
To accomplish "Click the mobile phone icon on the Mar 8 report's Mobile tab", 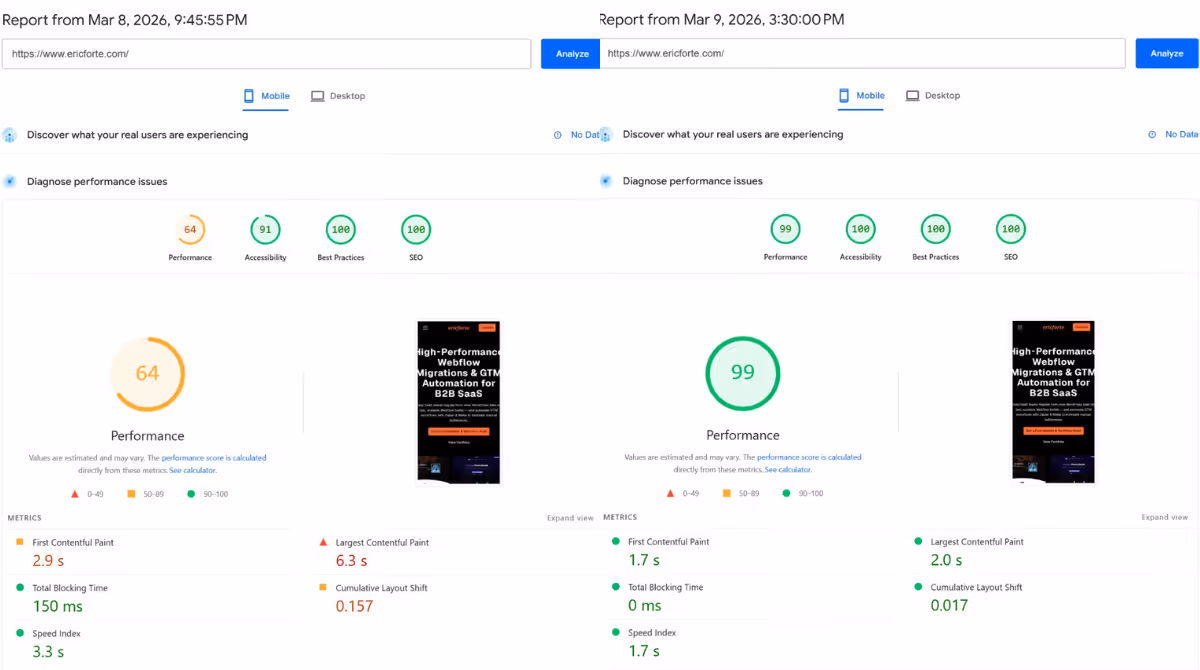I will coord(250,96).
